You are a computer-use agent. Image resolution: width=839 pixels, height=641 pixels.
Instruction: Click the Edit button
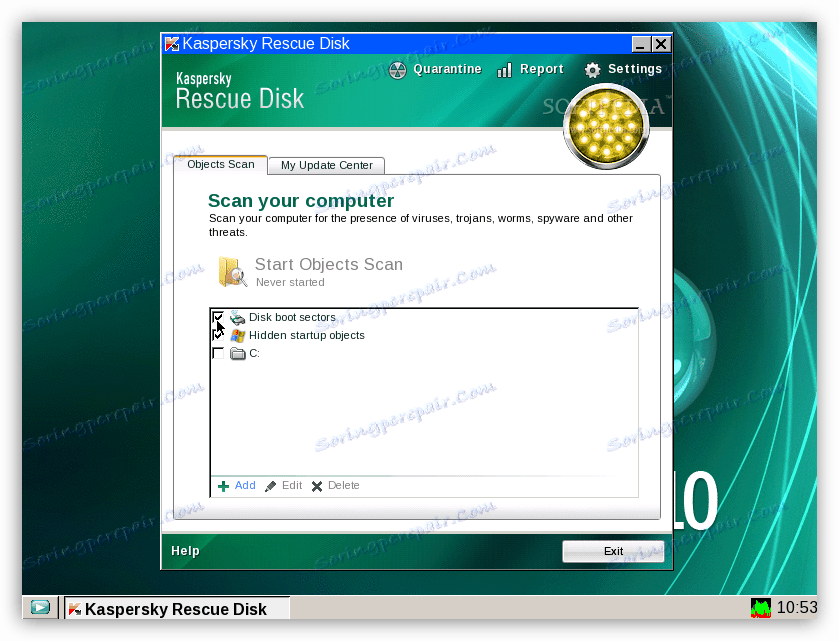(292, 485)
